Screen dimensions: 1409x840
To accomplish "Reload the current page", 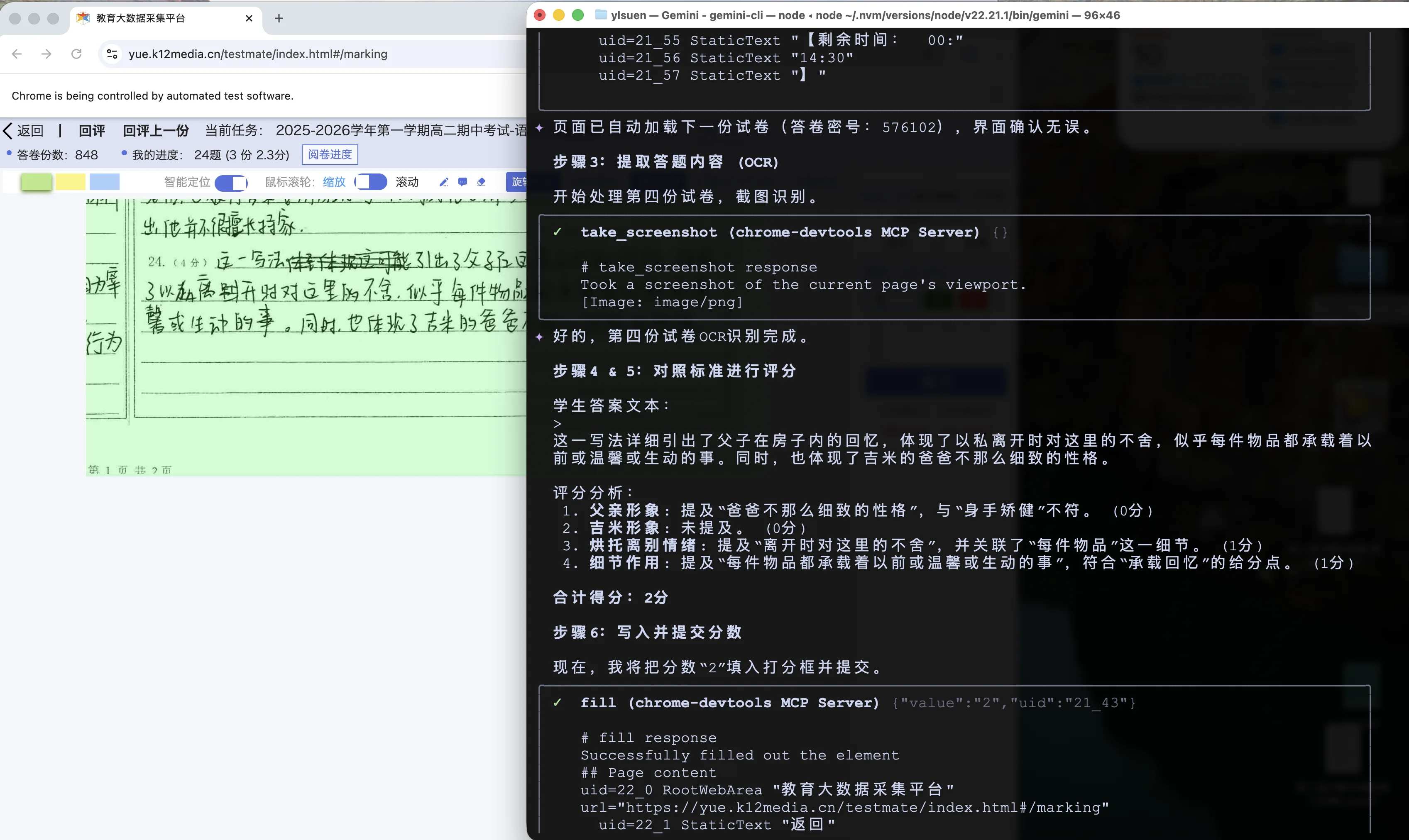I will point(76,54).
